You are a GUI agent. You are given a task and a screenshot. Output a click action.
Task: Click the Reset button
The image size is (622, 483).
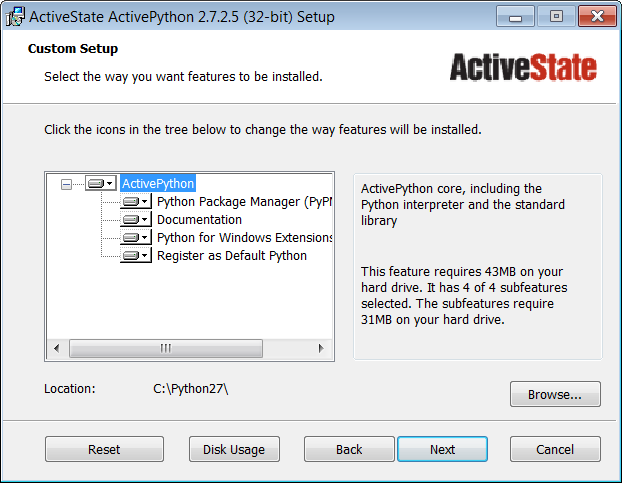(104, 449)
